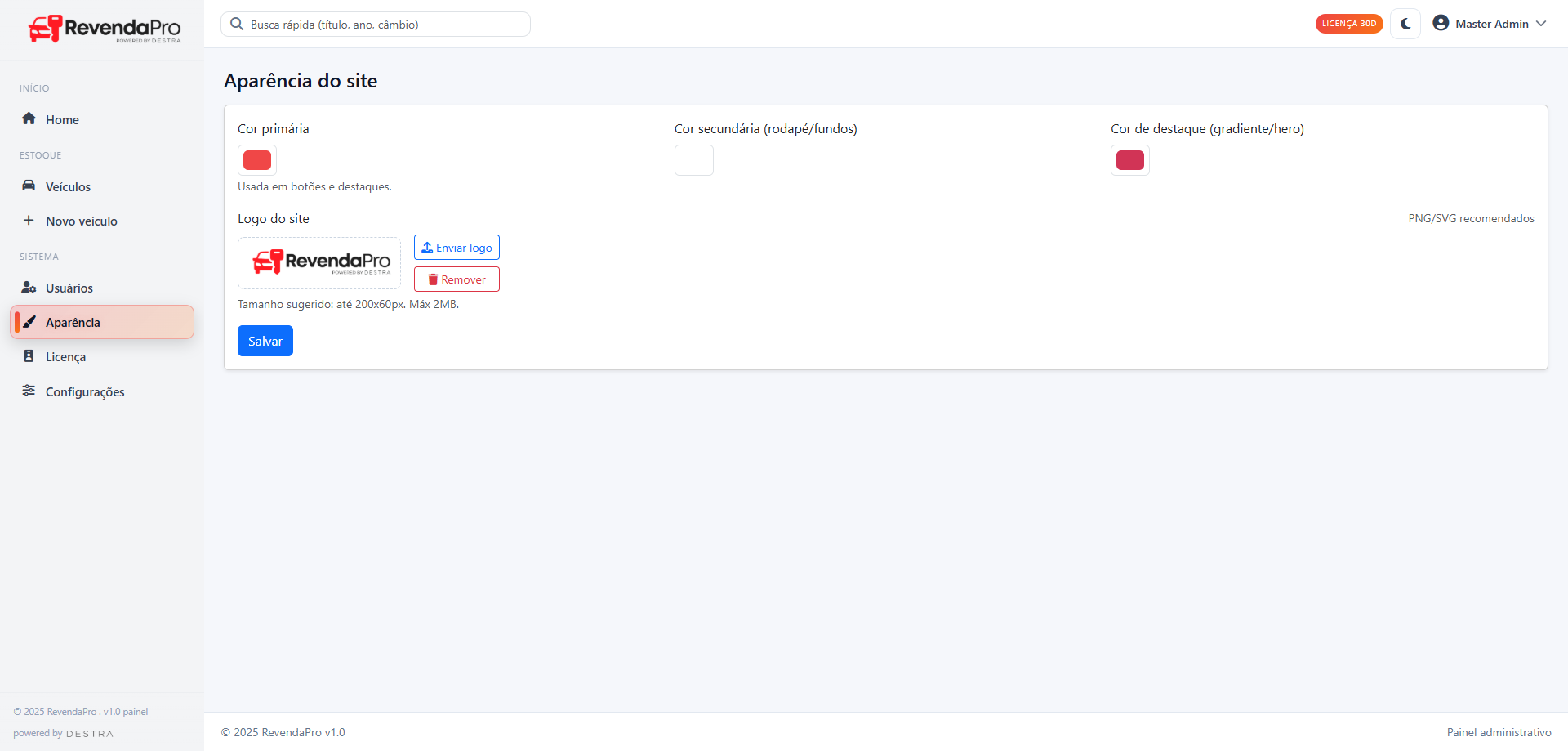Click the Remover logo button
This screenshot has width=1568, height=751.
point(457,279)
